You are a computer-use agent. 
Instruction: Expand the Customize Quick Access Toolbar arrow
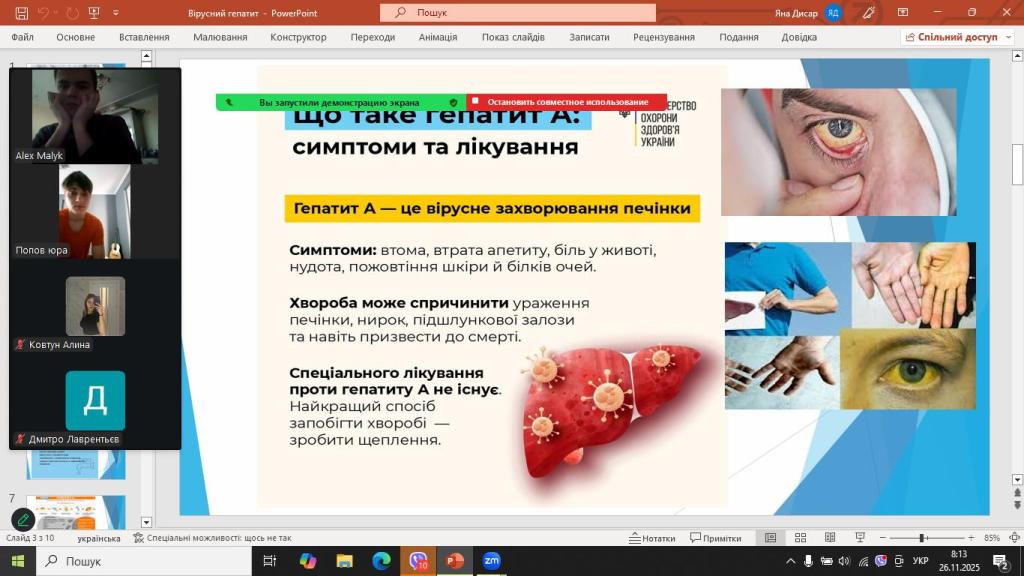tap(115, 13)
